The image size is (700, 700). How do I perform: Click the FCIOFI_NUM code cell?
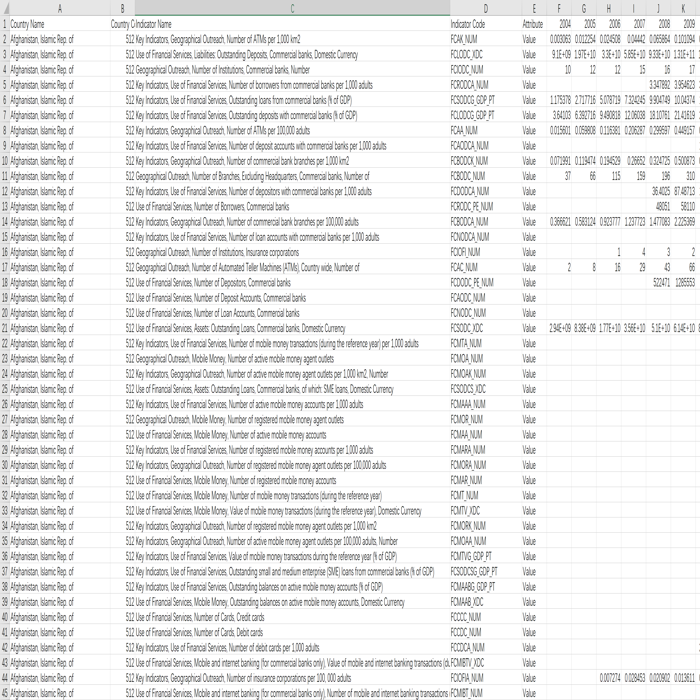point(485,252)
